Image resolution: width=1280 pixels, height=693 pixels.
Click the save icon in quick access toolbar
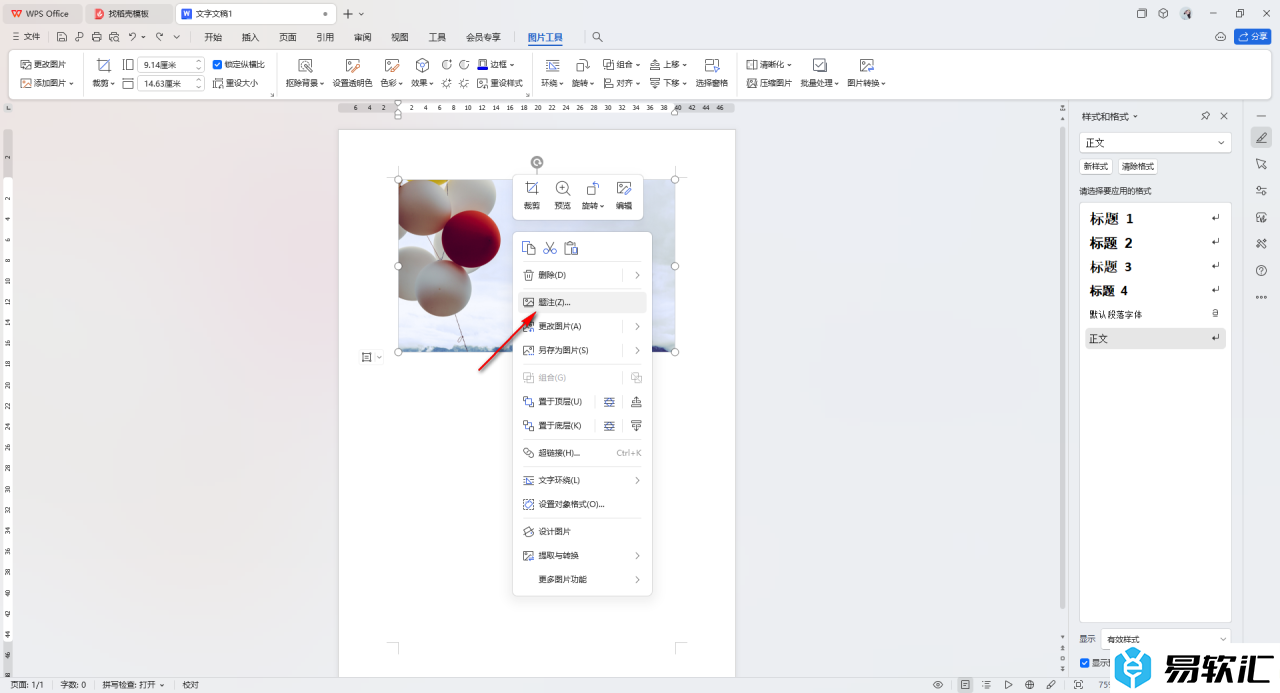(62, 37)
